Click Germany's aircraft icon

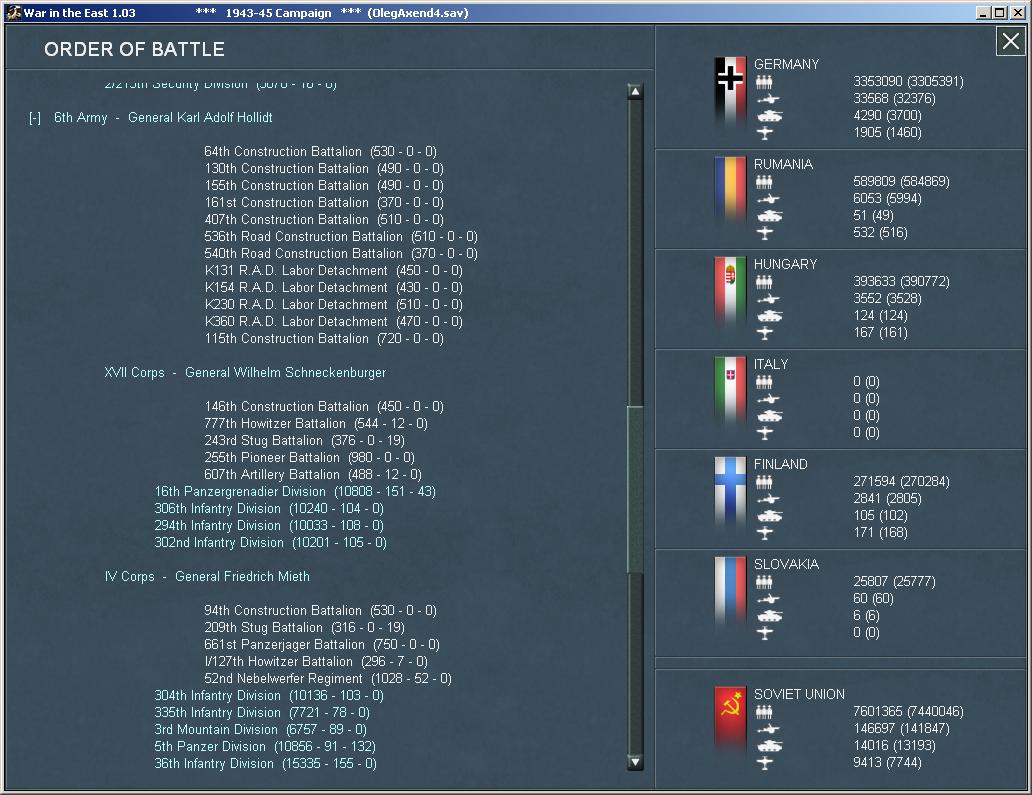(x=764, y=133)
